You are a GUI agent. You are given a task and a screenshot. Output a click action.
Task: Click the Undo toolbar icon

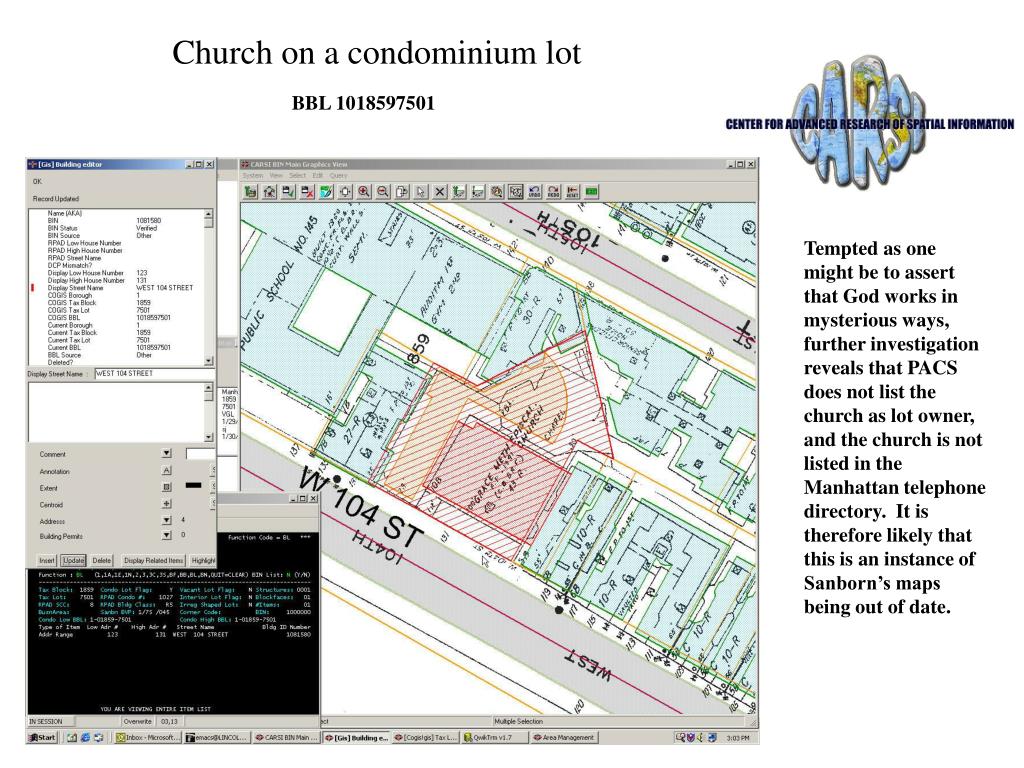535,191
